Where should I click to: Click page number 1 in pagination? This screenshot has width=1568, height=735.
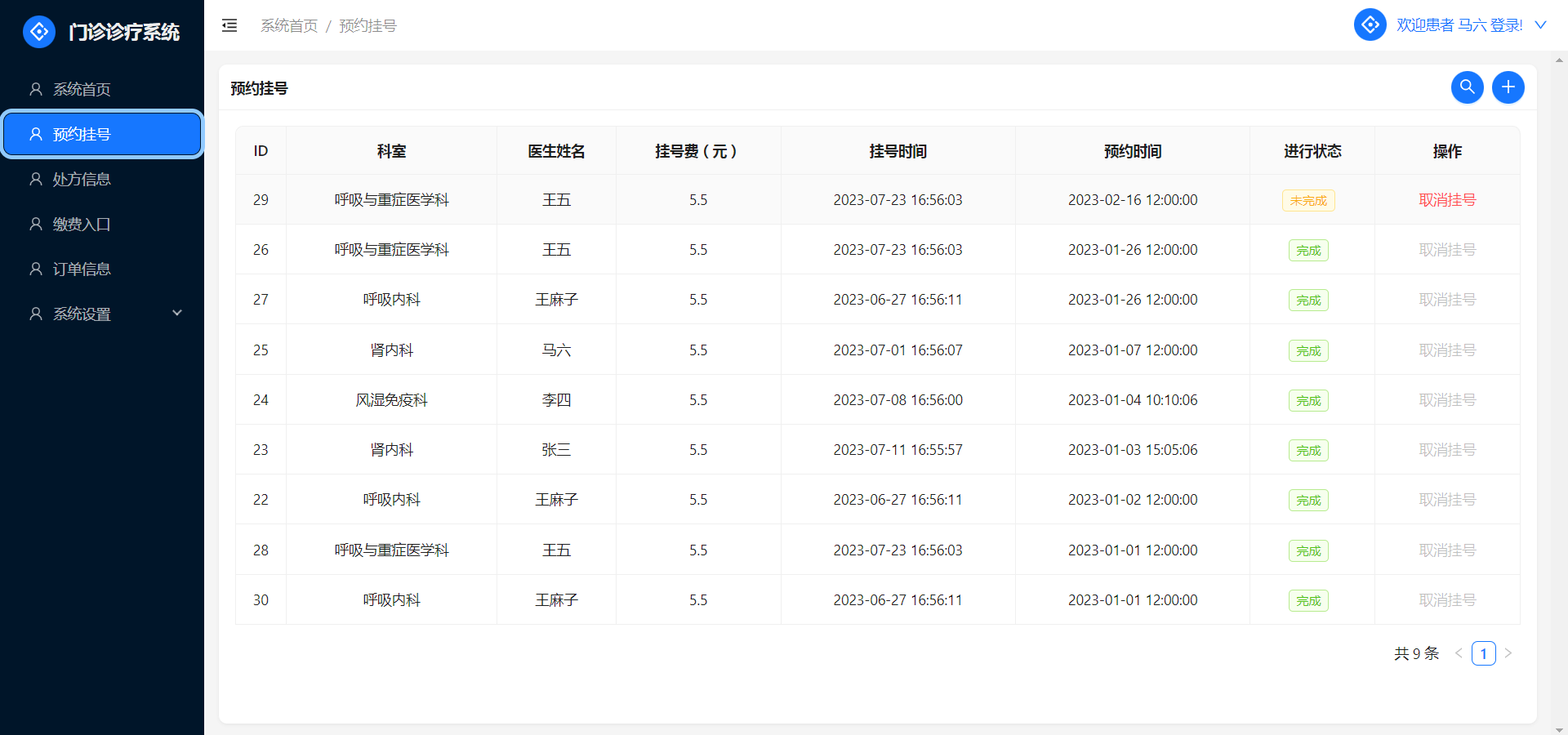click(x=1484, y=653)
